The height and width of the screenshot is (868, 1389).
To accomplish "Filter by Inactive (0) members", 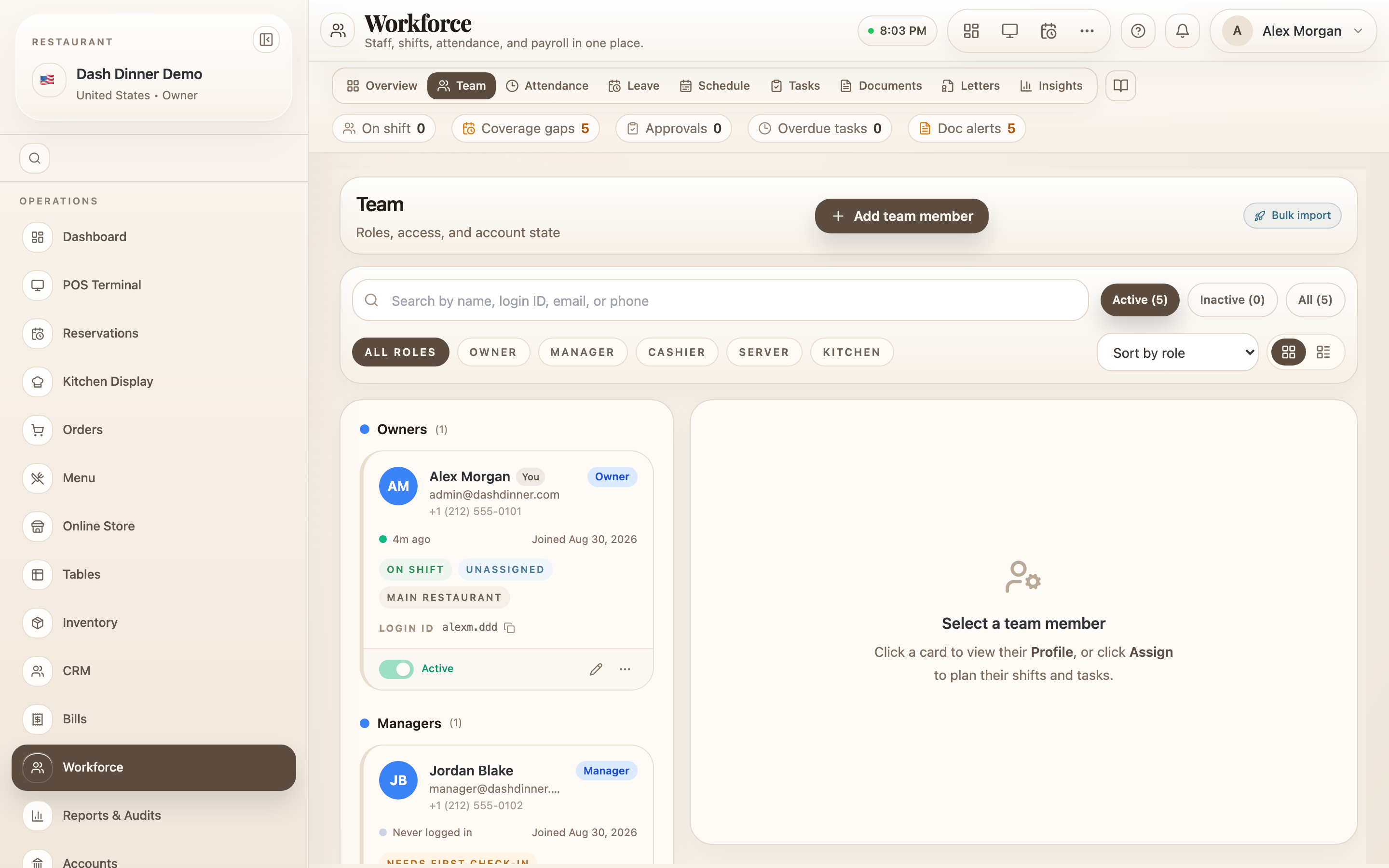I will tap(1232, 299).
